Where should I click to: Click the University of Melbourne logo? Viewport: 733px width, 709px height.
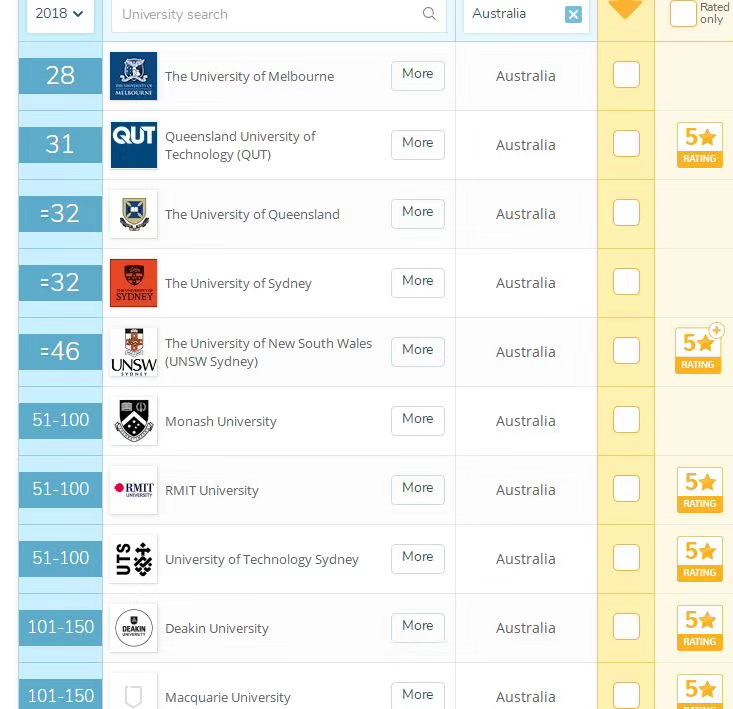[133, 76]
